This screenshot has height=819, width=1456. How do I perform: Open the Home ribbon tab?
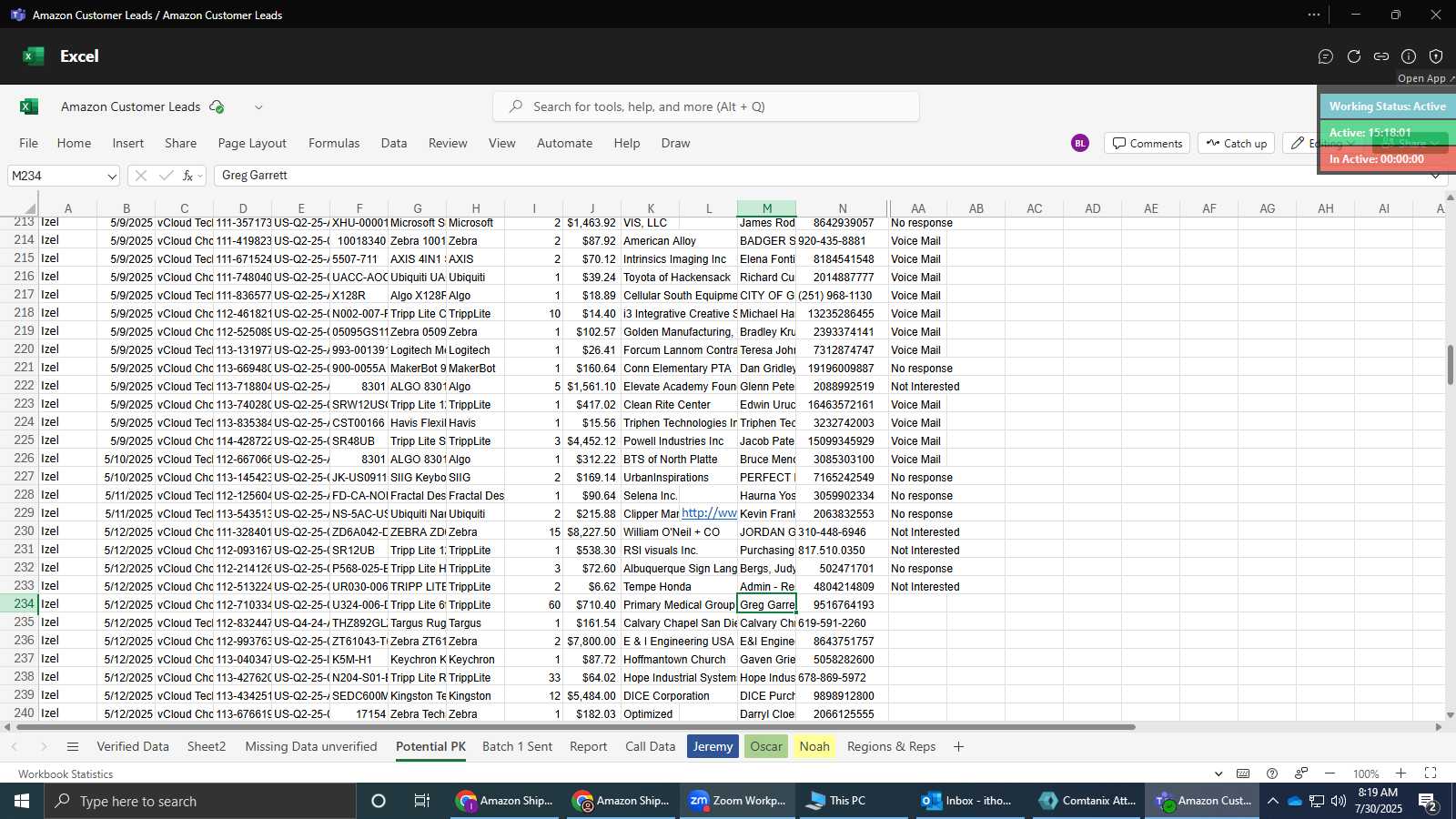[x=74, y=143]
